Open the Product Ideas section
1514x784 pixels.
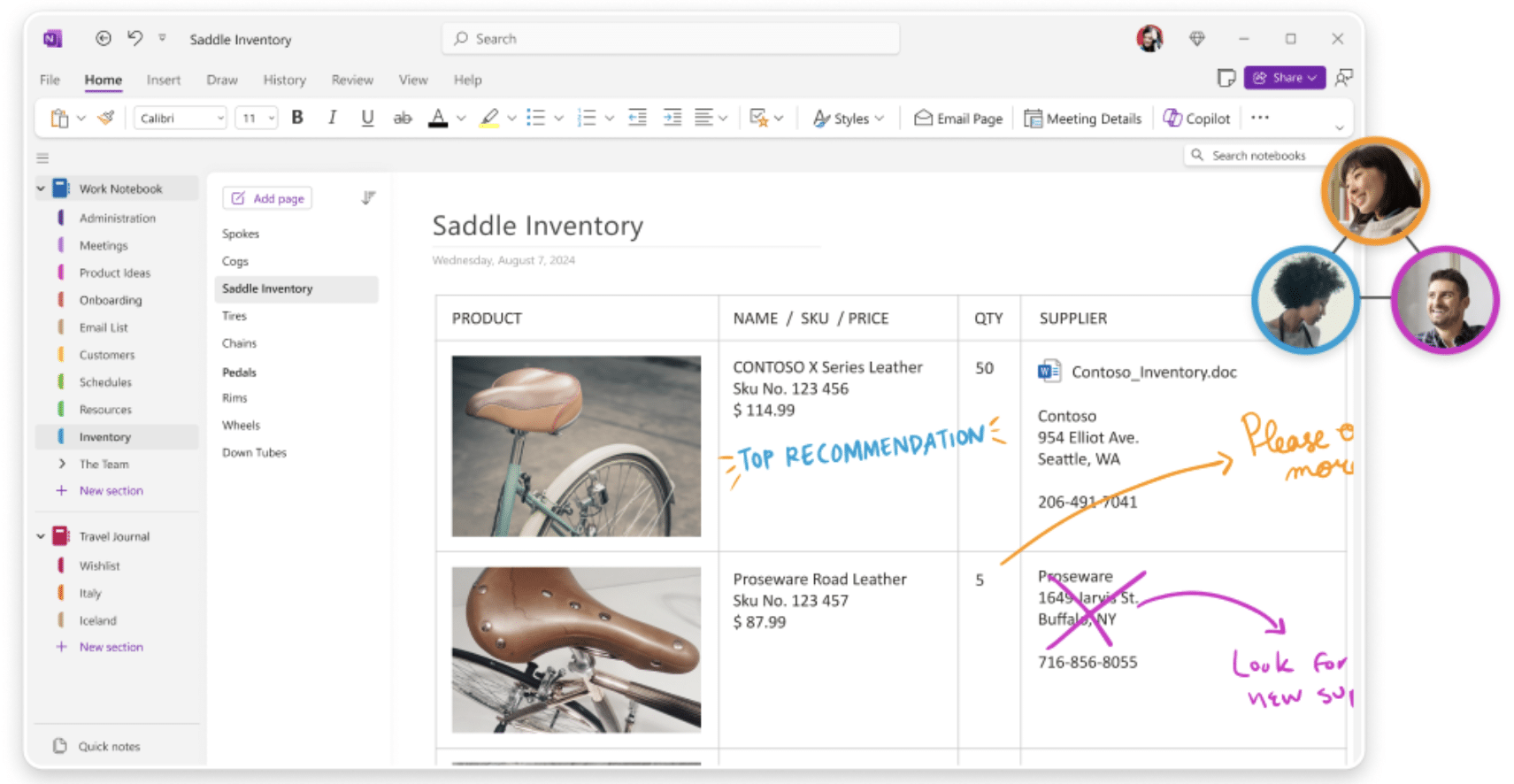pos(115,273)
